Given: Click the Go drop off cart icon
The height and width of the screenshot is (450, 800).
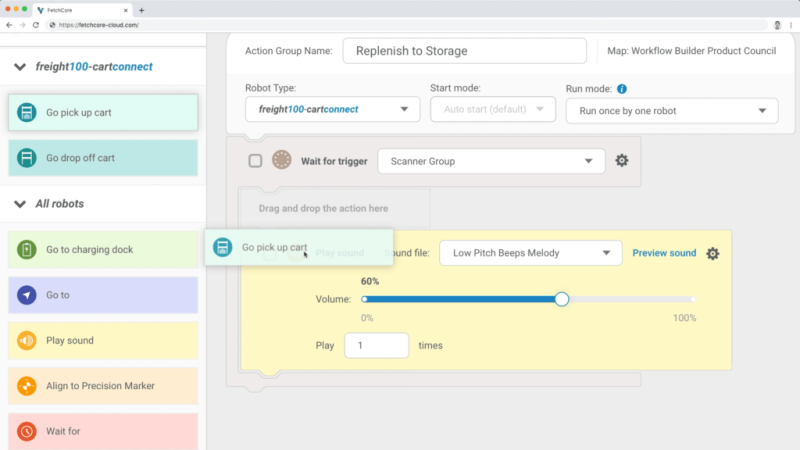Looking at the screenshot, I should (27, 158).
